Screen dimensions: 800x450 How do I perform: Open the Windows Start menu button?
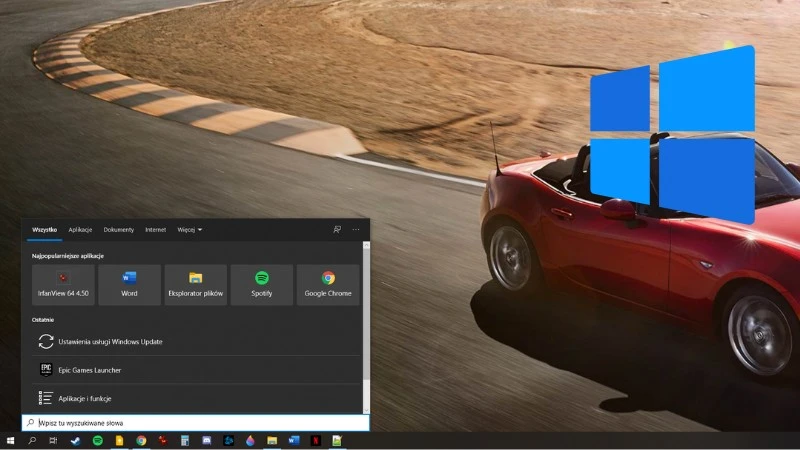[10, 440]
